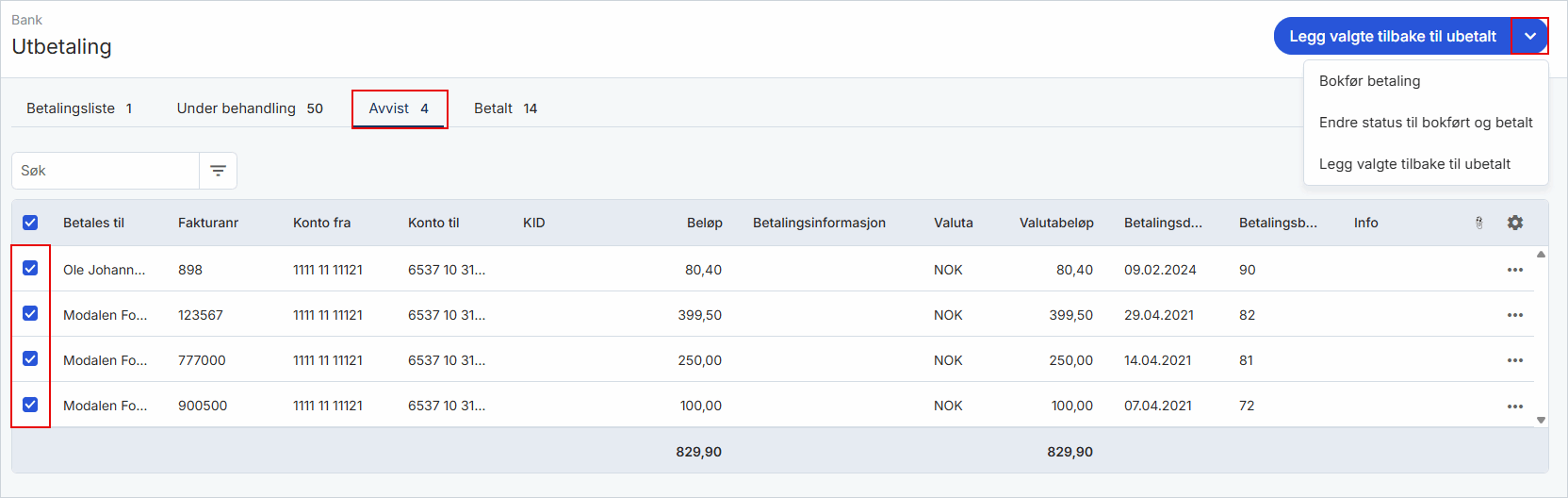Open row menu for invoice 123567

point(1515,315)
